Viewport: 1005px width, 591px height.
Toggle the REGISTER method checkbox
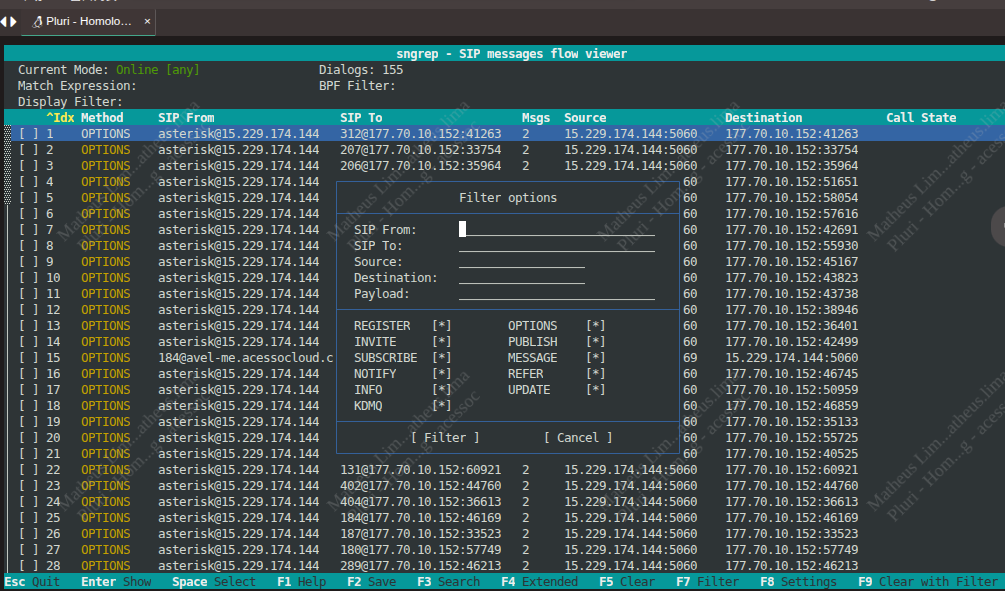[x=441, y=326]
